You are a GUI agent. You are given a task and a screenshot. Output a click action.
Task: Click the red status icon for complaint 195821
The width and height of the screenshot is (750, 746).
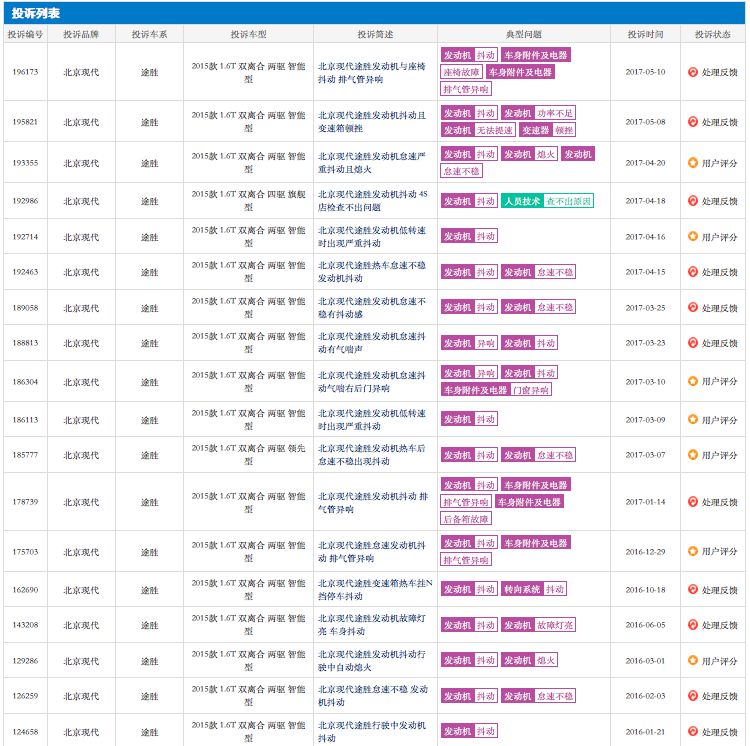coord(692,122)
